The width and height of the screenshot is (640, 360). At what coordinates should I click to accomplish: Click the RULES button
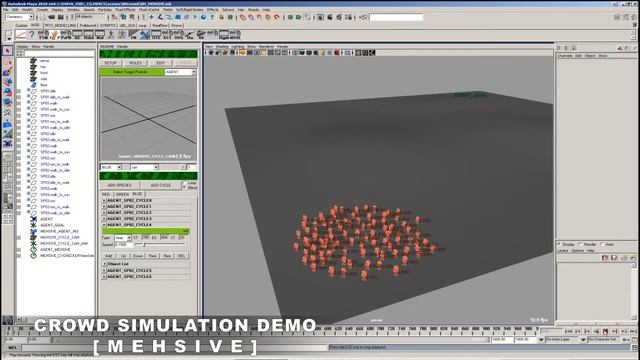pos(136,63)
